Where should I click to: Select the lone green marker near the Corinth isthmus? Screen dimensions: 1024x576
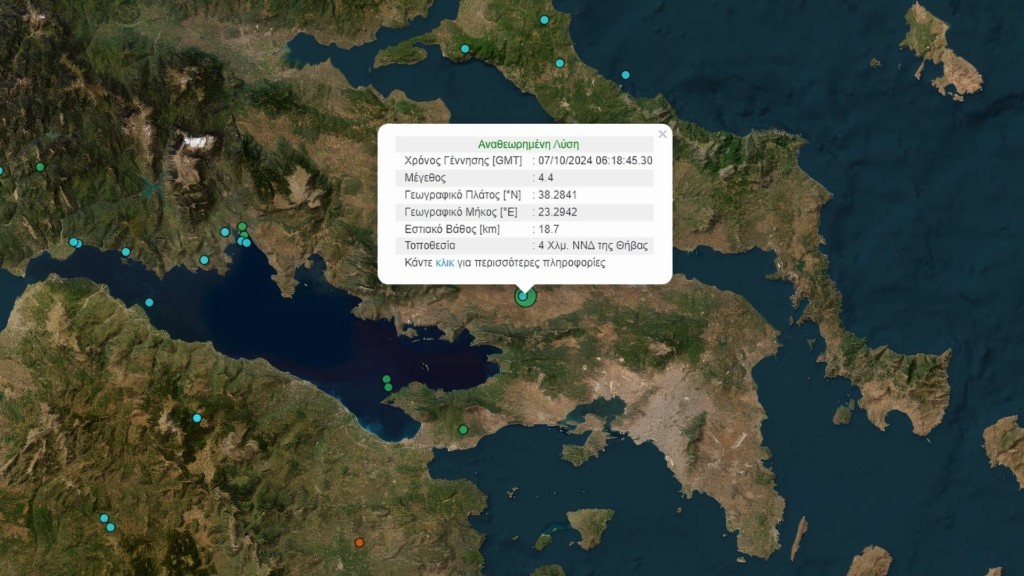(x=463, y=430)
